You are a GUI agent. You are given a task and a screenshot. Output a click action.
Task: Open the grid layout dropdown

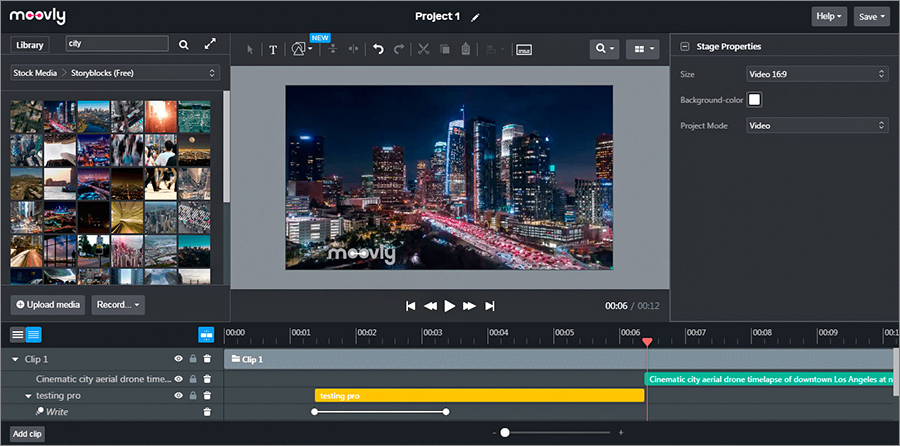(x=642, y=49)
